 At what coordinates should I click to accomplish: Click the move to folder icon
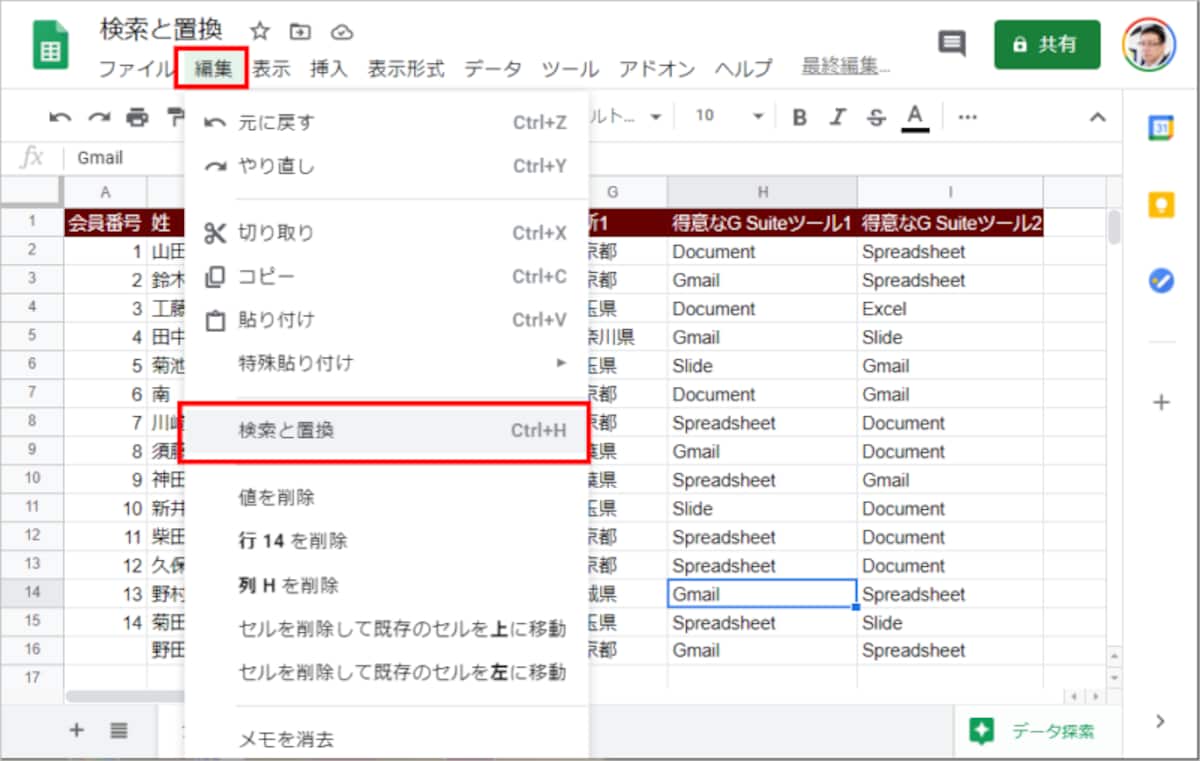[x=300, y=31]
